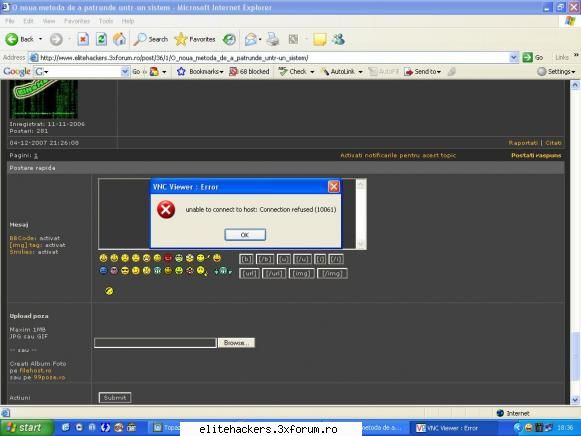Open the filehost.ro link
This screenshot has height=436, width=581.
[x=35, y=370]
